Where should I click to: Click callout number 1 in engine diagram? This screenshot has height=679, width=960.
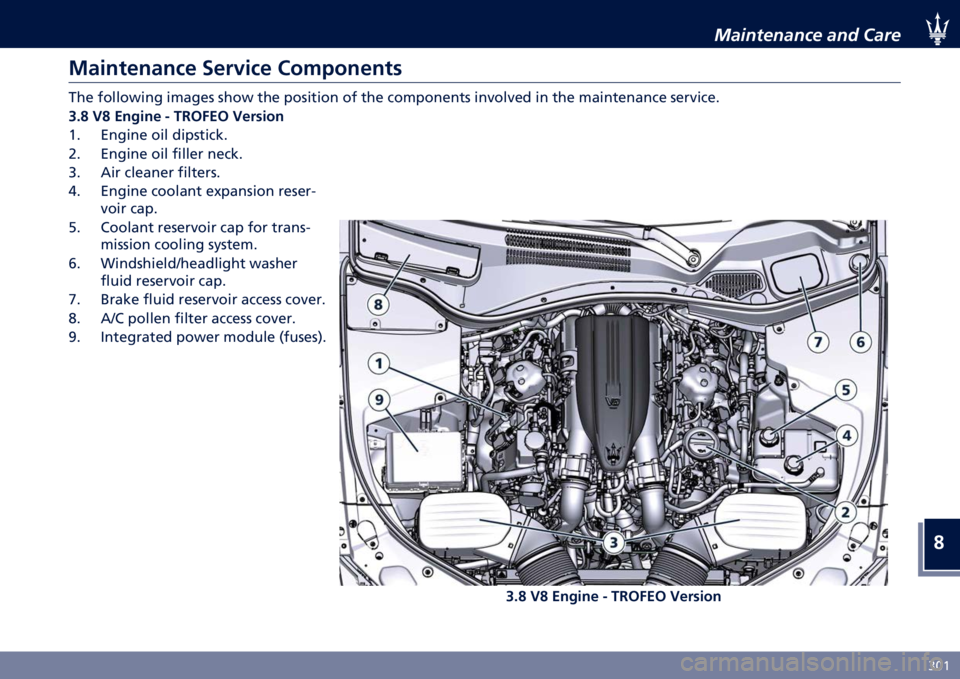pos(379,364)
